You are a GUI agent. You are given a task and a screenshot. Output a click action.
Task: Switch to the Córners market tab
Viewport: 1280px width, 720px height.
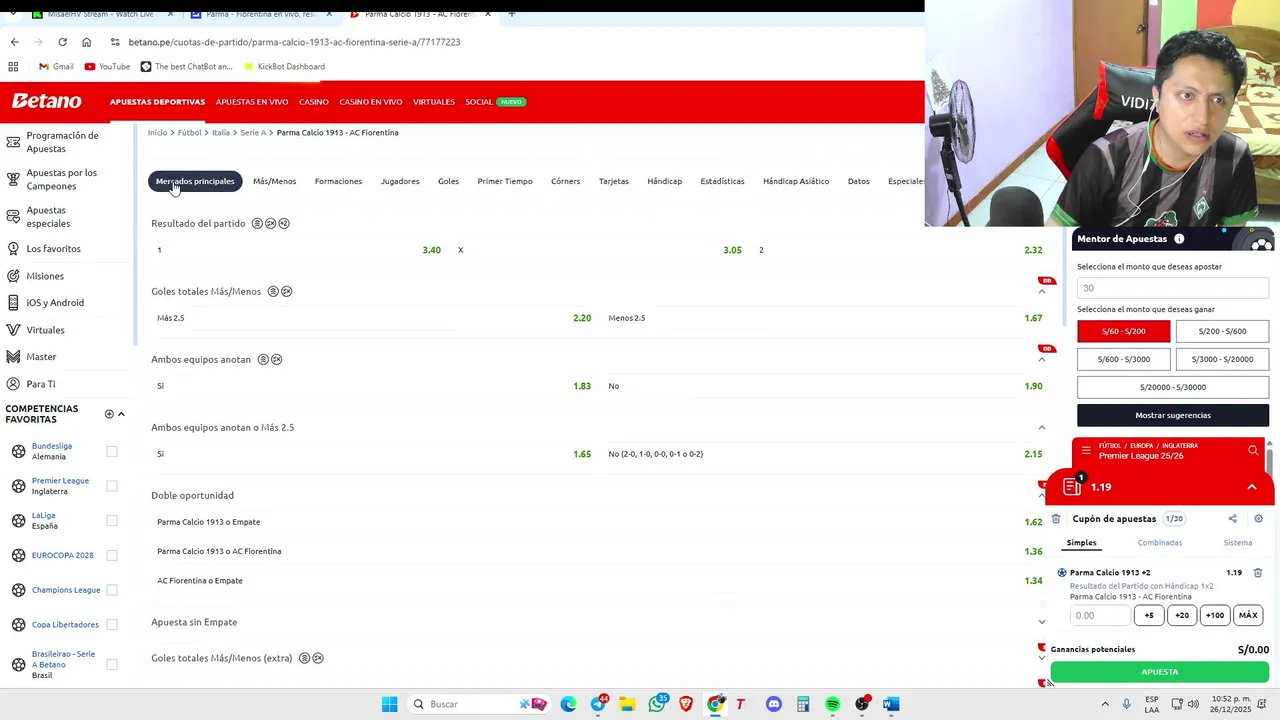point(565,181)
